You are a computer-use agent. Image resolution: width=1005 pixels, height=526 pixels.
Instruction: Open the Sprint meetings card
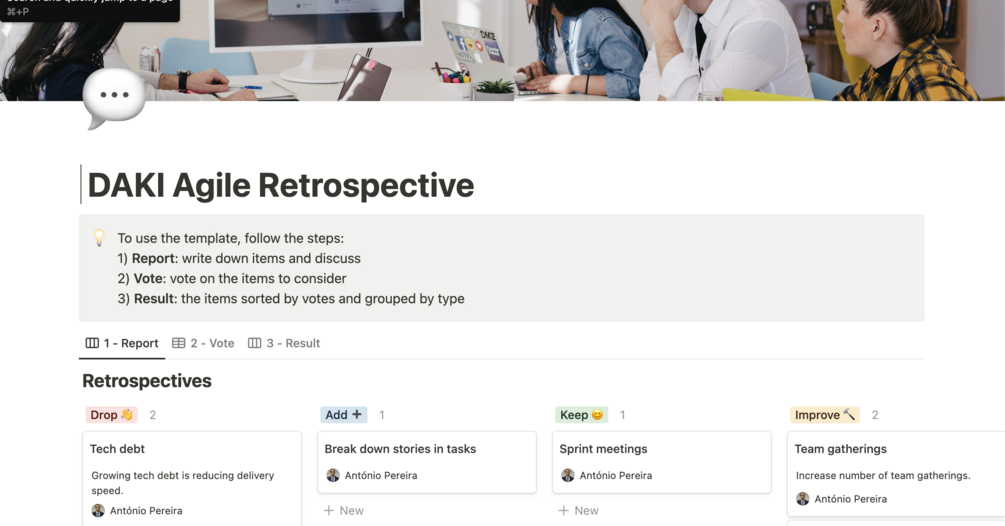click(x=661, y=462)
